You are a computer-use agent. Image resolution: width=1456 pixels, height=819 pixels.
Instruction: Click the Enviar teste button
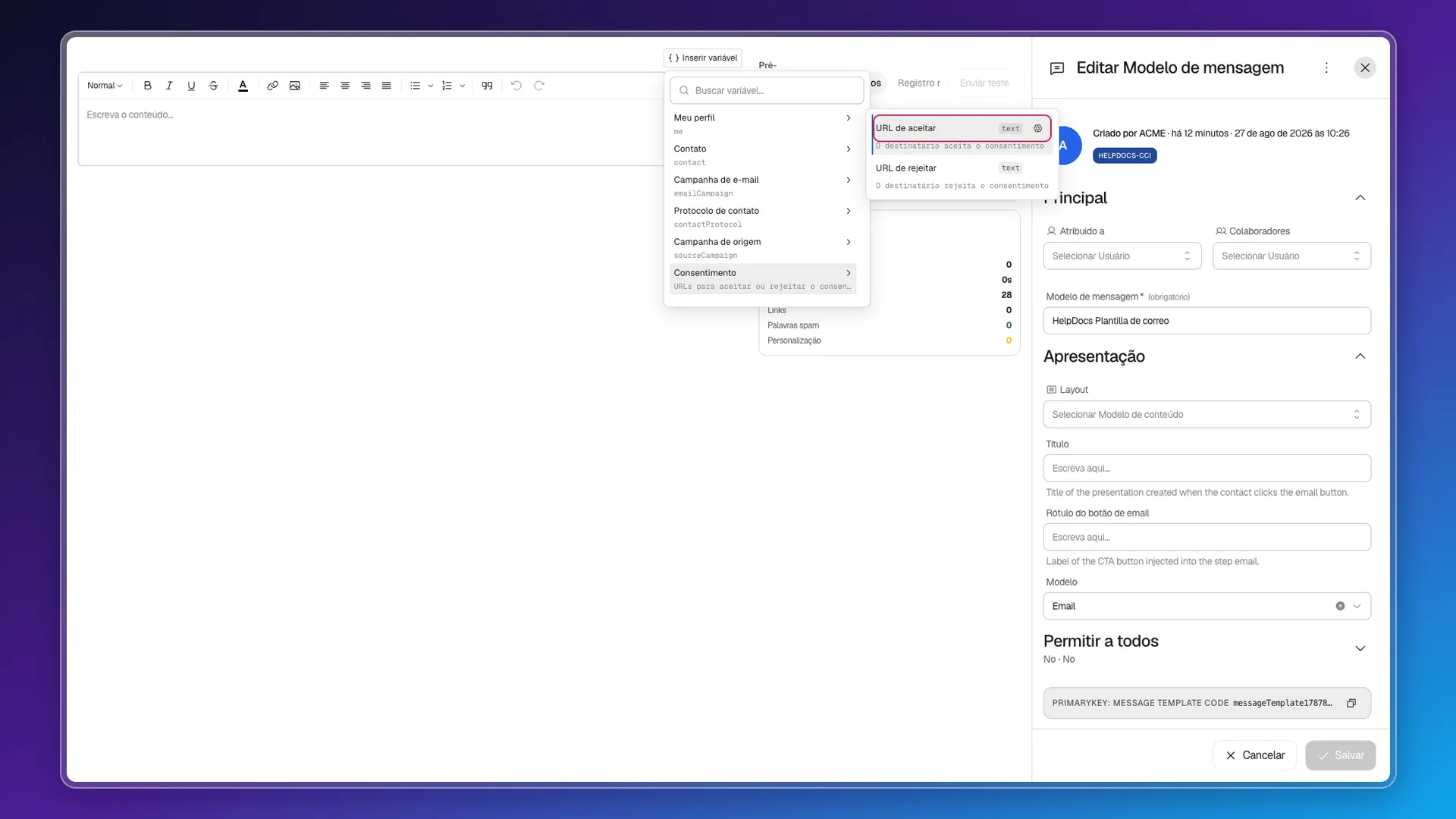(984, 83)
